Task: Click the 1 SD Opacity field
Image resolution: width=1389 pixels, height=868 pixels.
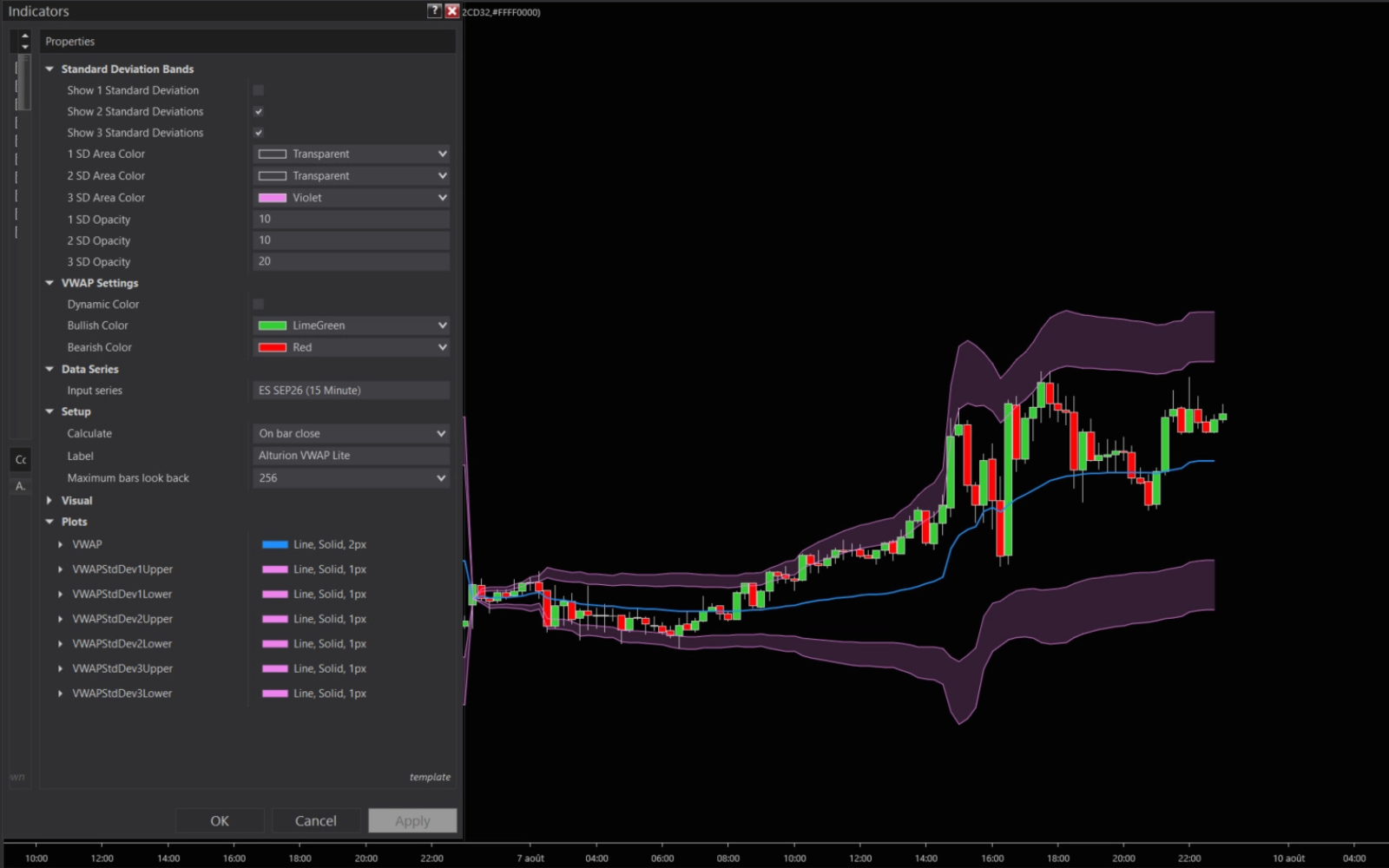Action: click(x=352, y=220)
